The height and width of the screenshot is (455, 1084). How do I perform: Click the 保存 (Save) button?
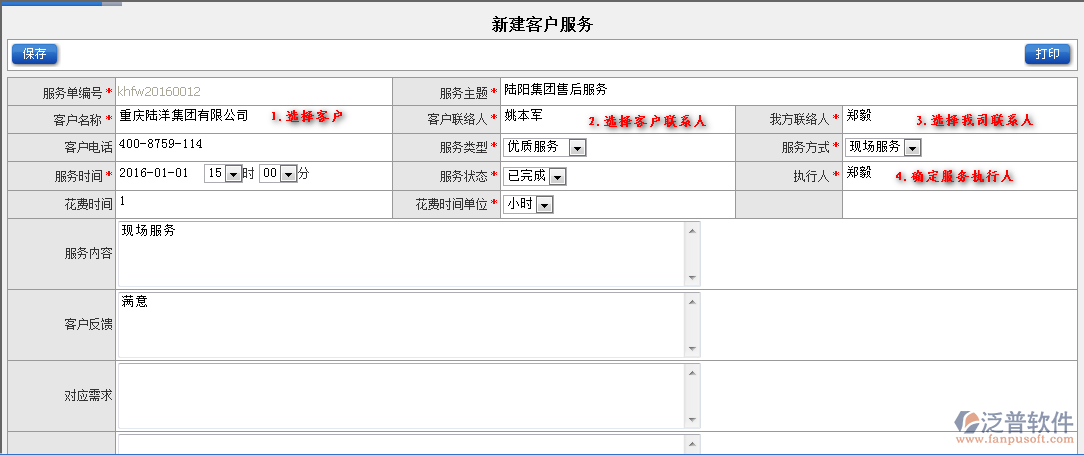[34, 54]
